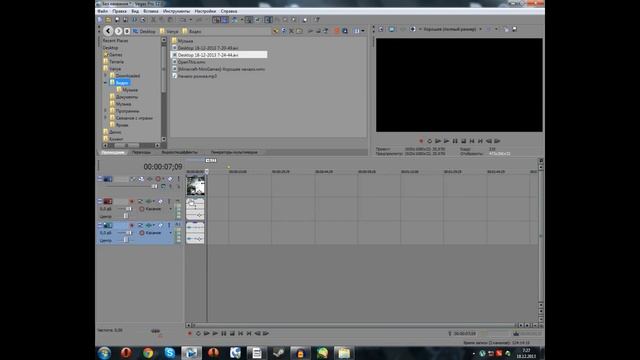Open the Музыка folder in file list
This screenshot has width=640, height=360.
pyautogui.click(x=182, y=41)
